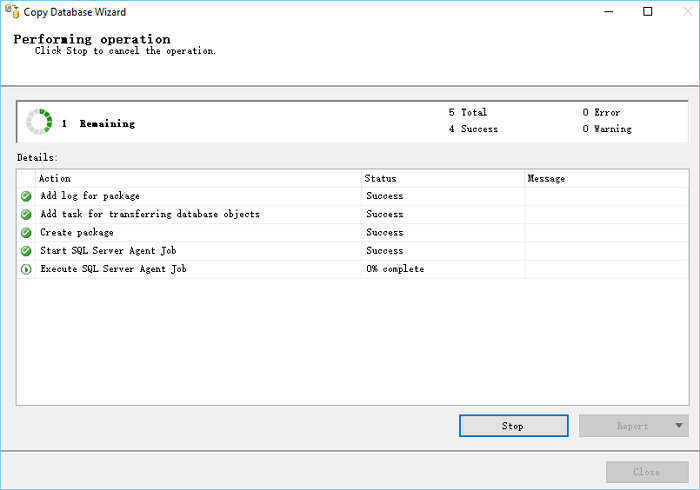
Task: Click the Message column header
Action: coord(606,178)
